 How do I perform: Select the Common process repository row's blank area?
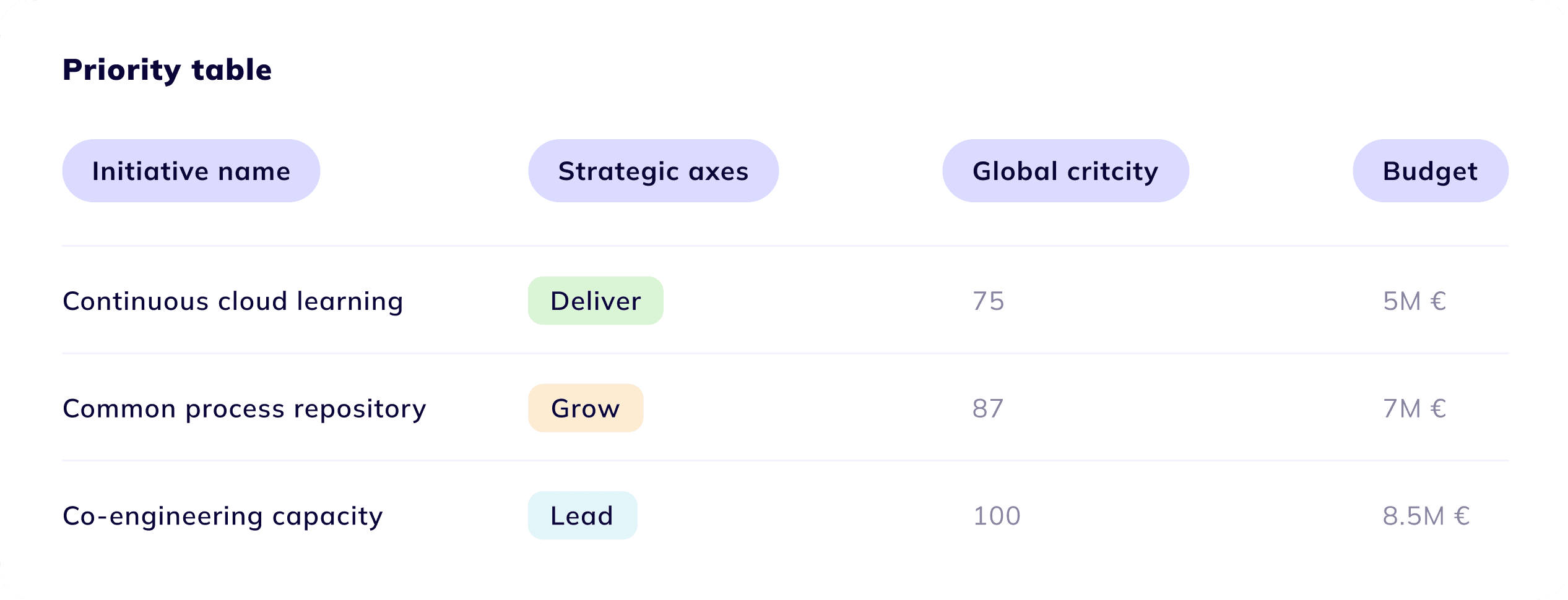click(805, 408)
